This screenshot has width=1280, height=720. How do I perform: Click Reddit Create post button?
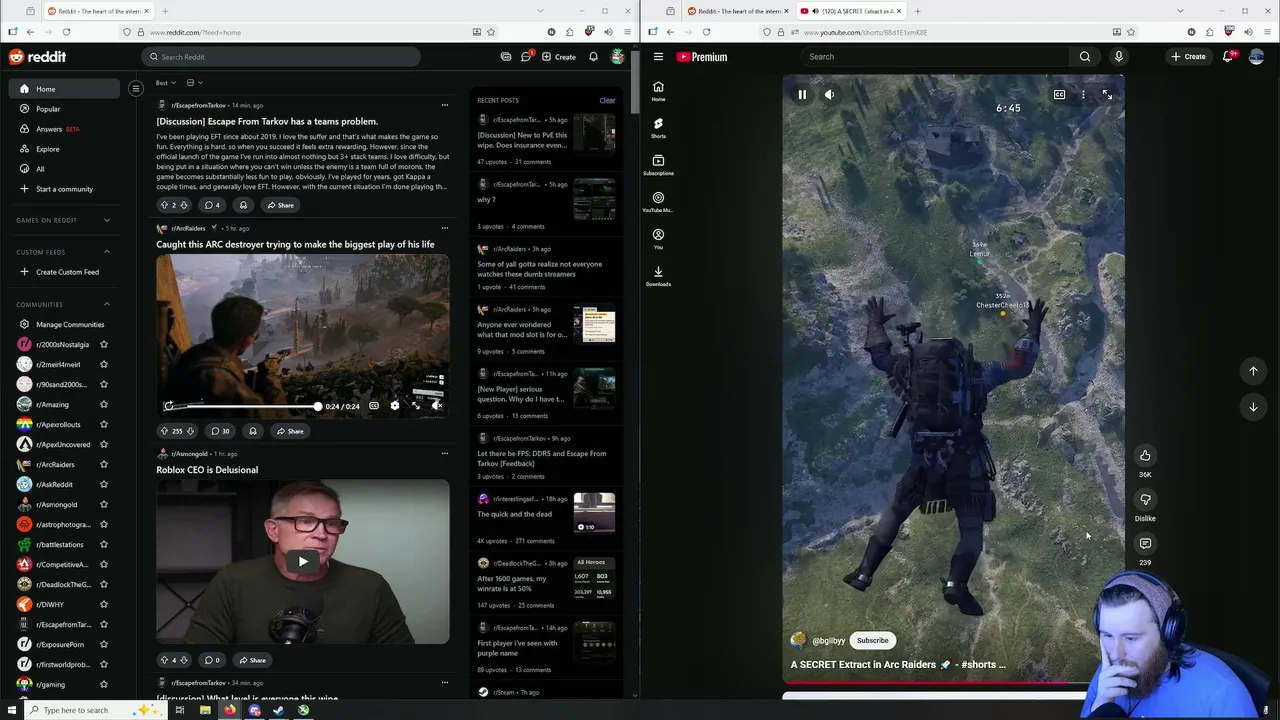click(559, 57)
